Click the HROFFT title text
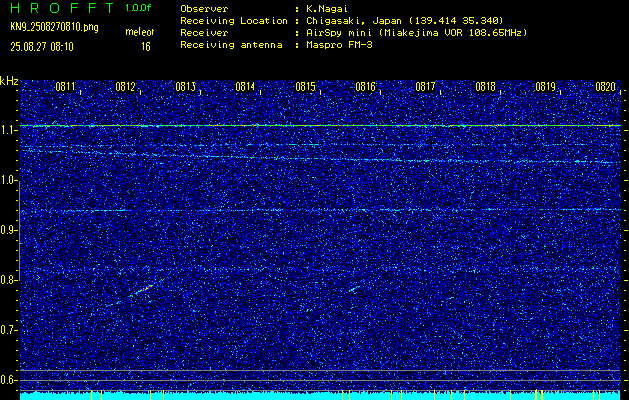Viewport: 629px width, 400px height. (62, 8)
